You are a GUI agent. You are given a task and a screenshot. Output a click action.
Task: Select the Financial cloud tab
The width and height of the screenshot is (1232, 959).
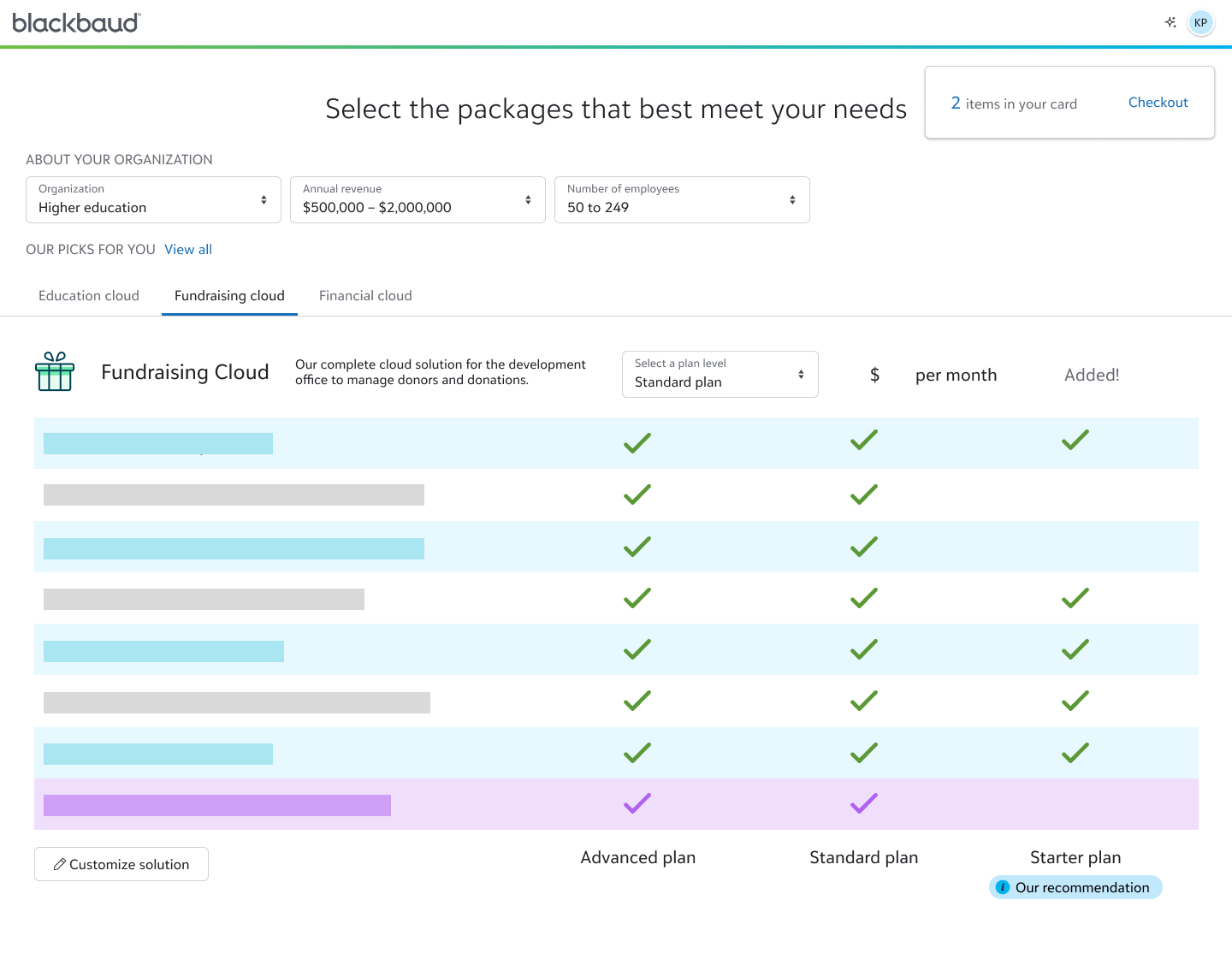[x=365, y=296]
